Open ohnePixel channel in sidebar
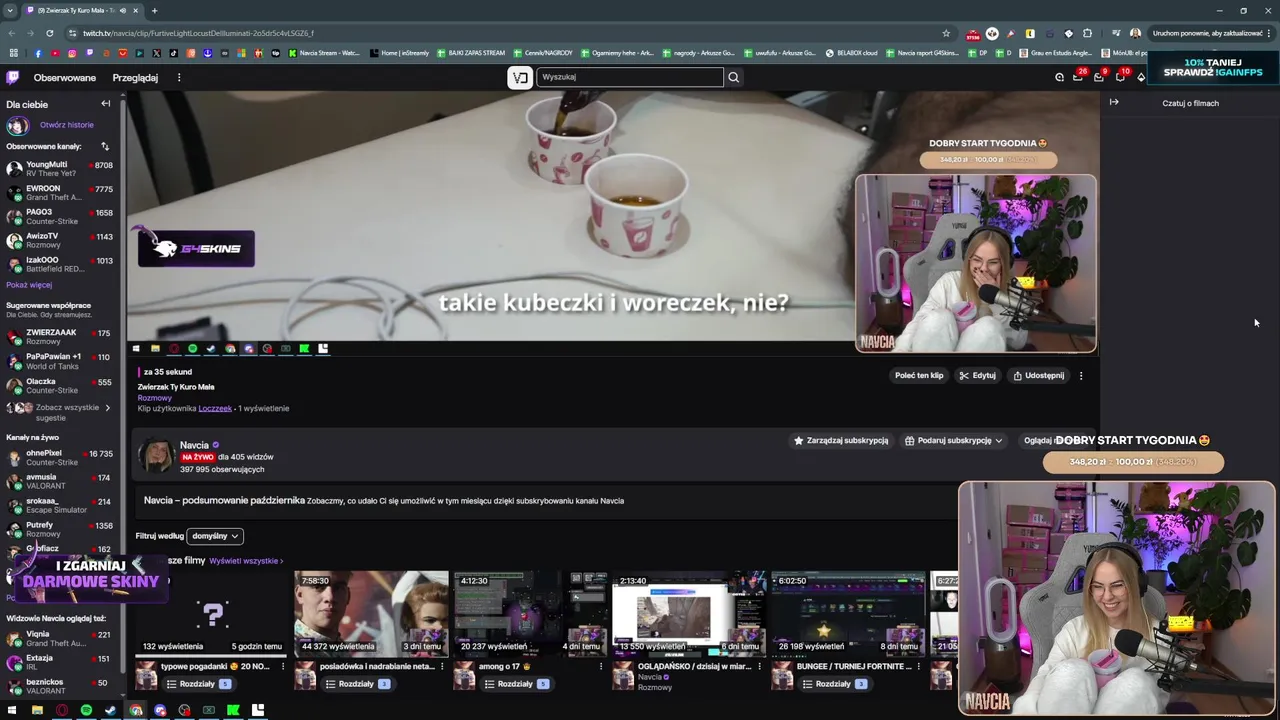The width and height of the screenshot is (1280, 720). (60, 457)
